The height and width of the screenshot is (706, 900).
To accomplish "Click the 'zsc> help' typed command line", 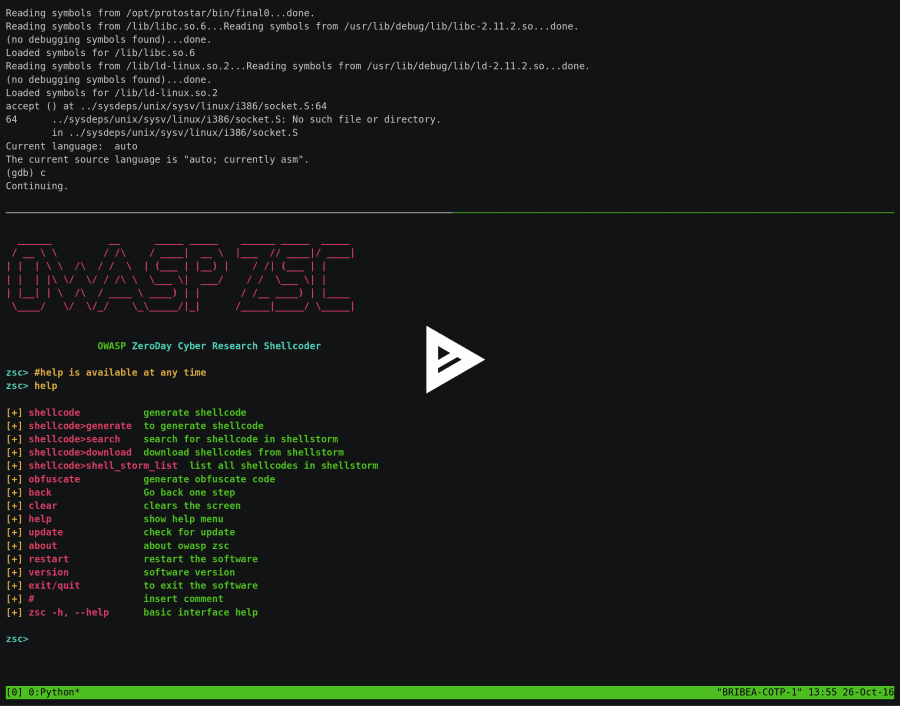I will click(31, 386).
